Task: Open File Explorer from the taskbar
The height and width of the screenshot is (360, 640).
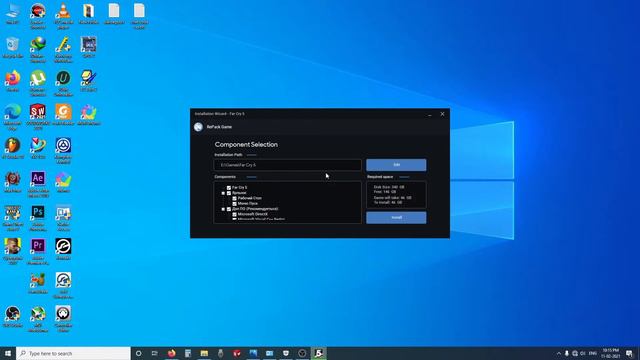Action: click(x=204, y=353)
